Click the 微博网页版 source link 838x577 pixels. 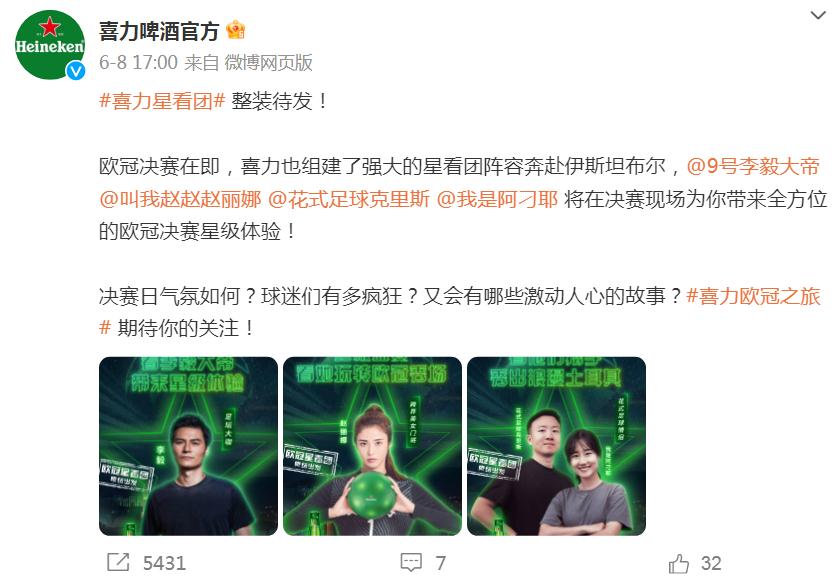tap(268, 63)
